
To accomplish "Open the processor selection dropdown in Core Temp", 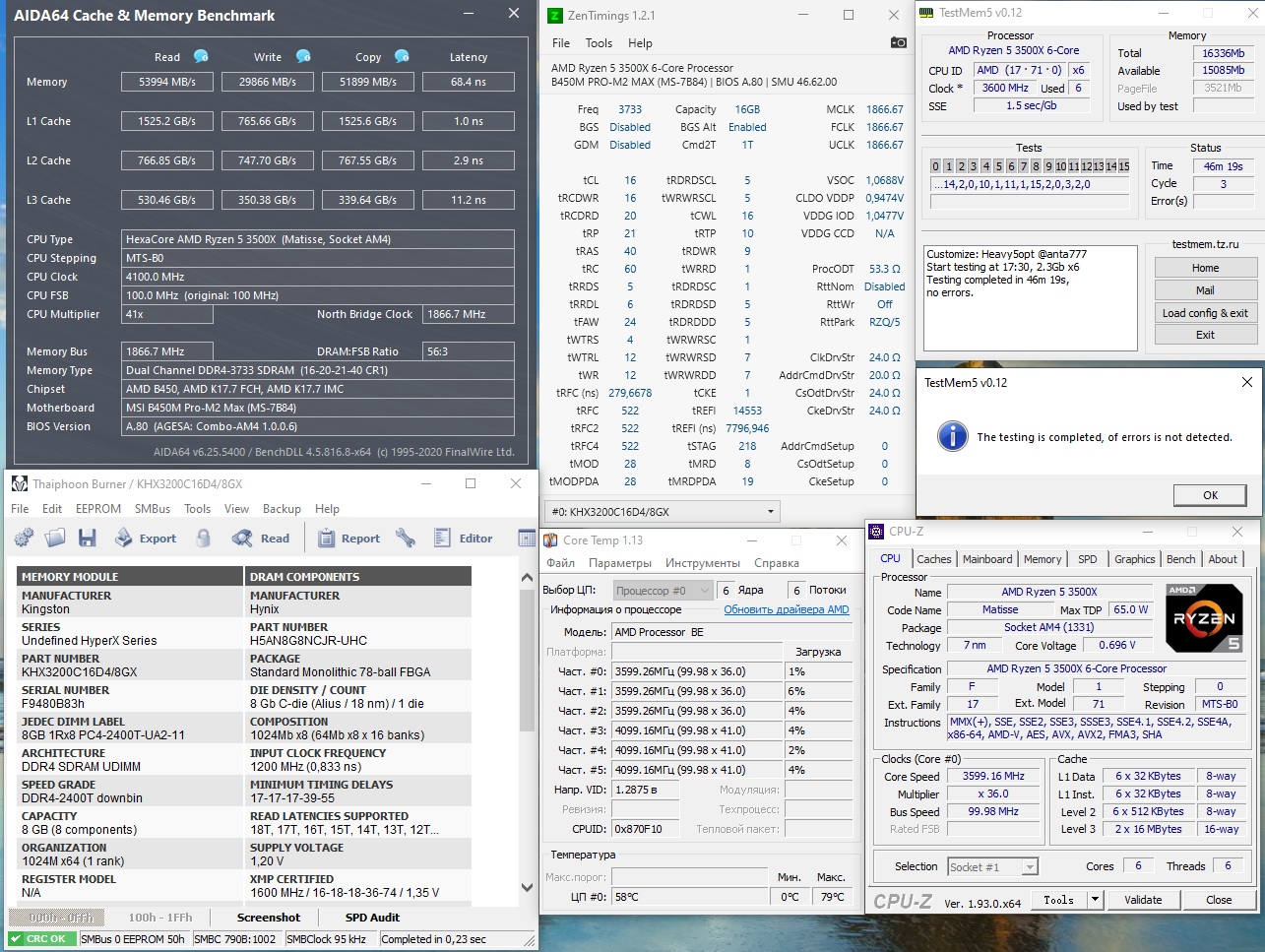I will point(662,590).
